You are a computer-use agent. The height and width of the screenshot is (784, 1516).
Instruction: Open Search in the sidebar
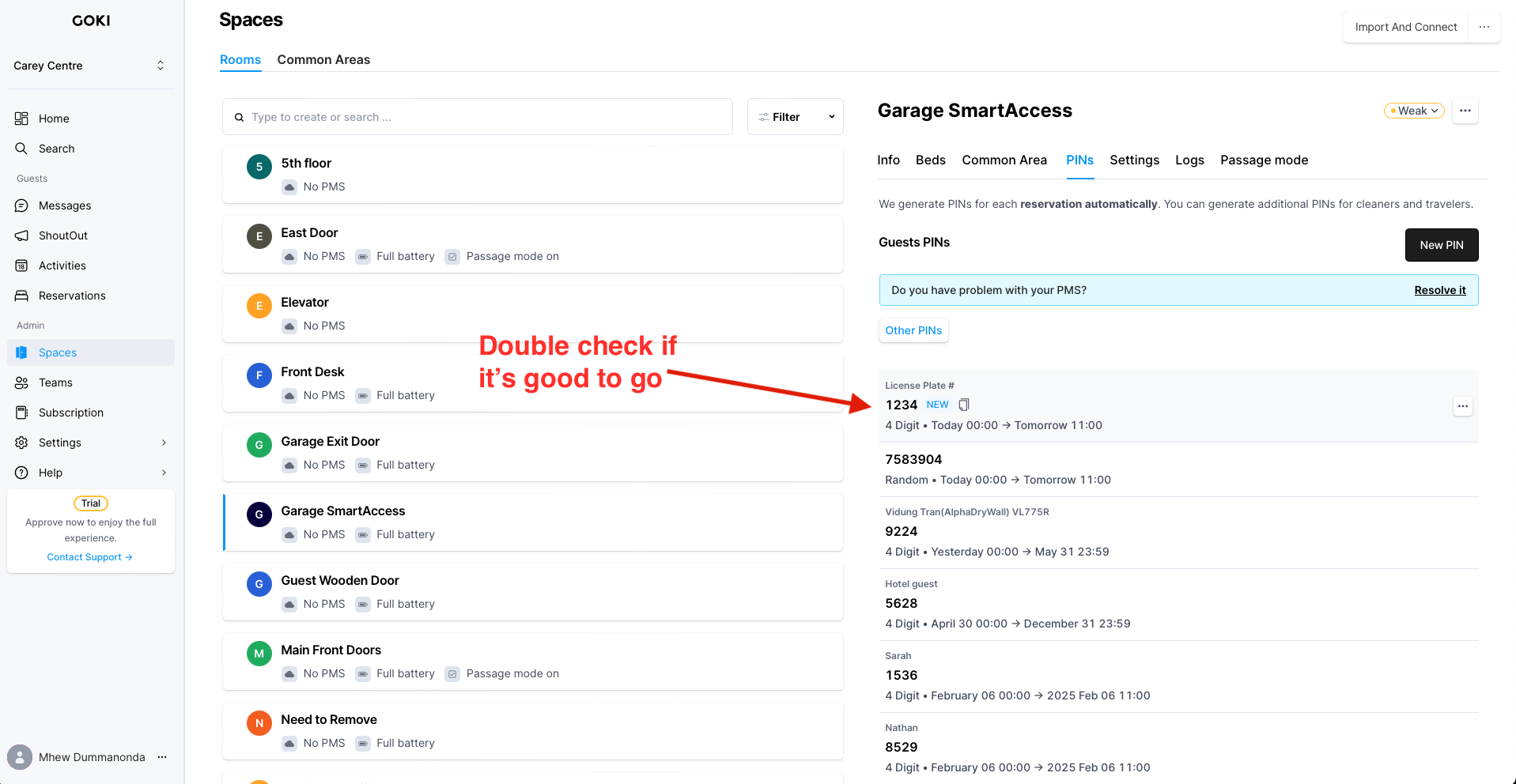(56, 149)
